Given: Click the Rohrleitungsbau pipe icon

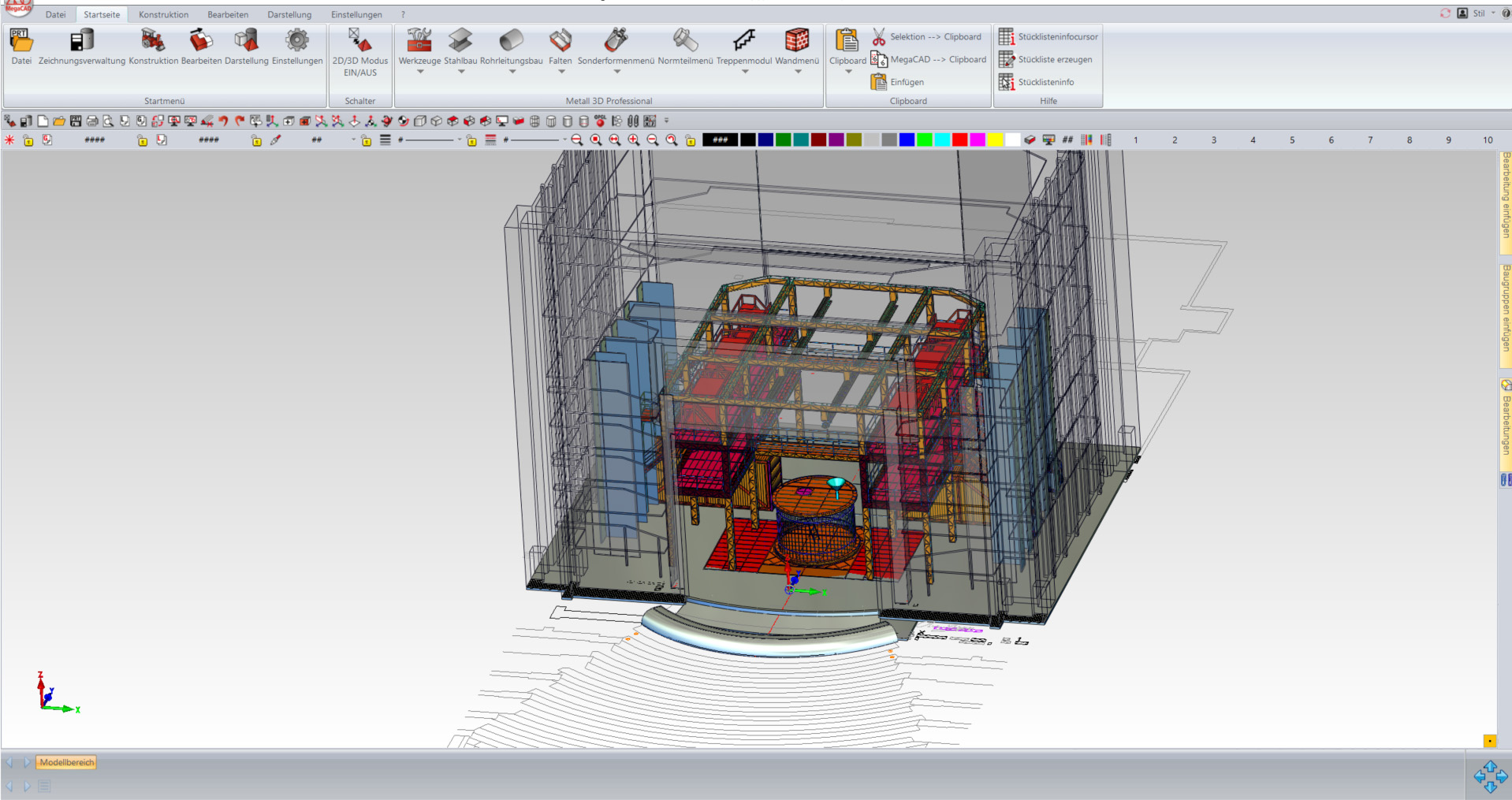Looking at the screenshot, I should click(511, 41).
